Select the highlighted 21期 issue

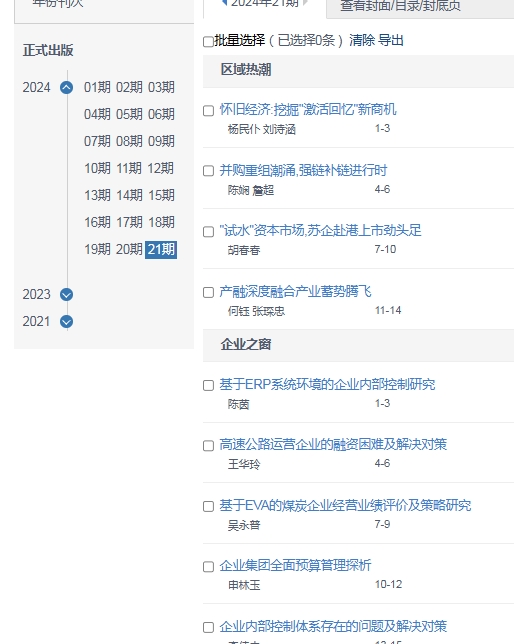pos(161,249)
